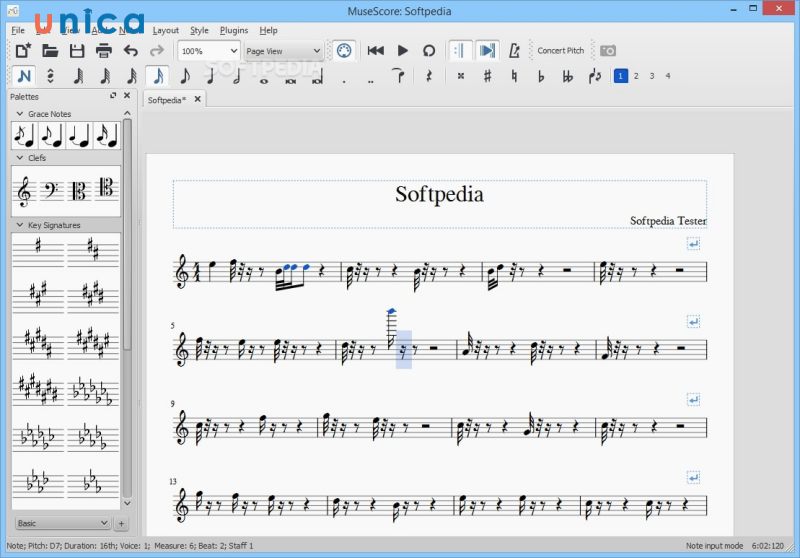Select voice 1 button
Screen dimensions: 800x558
pyautogui.click(x=621, y=76)
